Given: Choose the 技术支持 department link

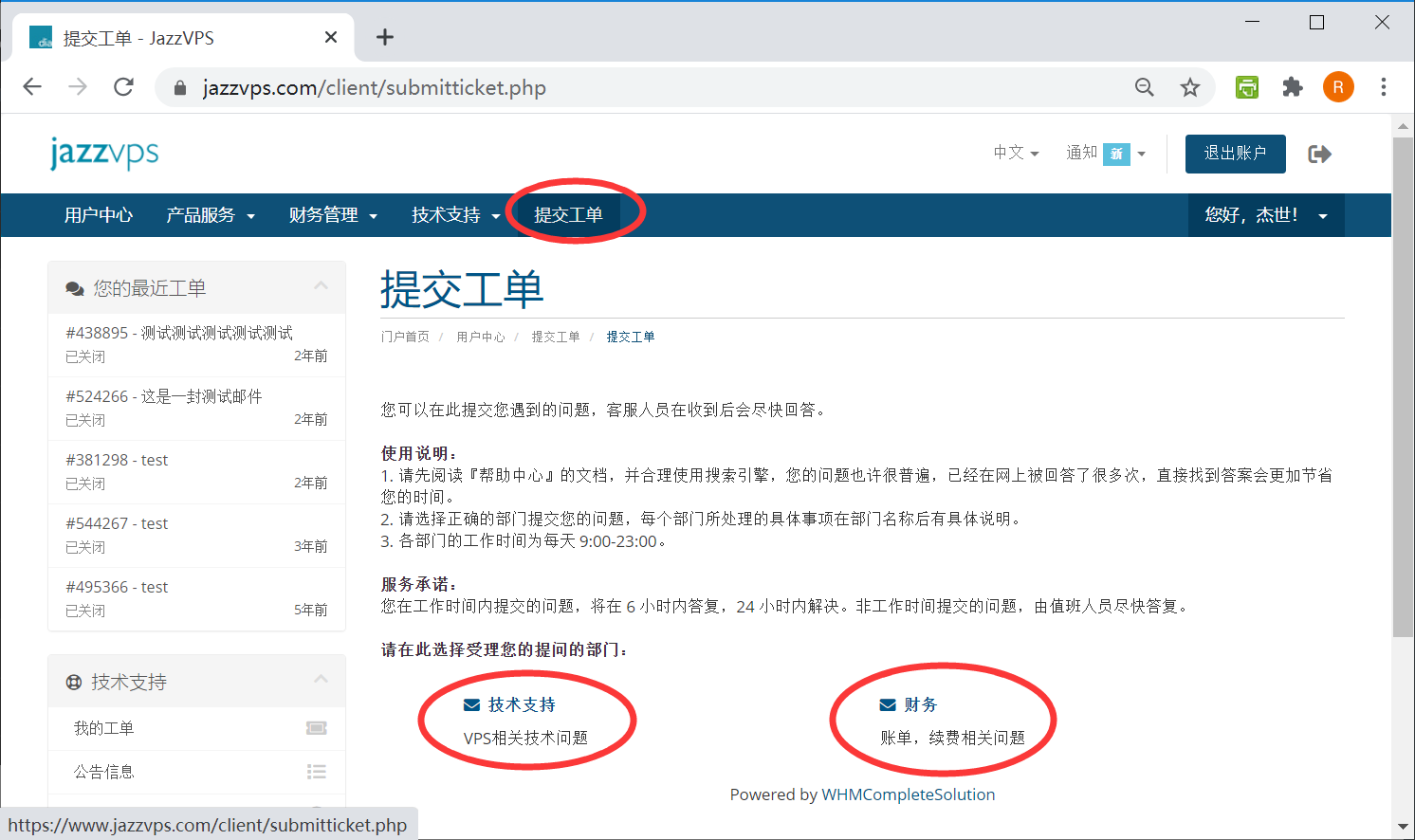Looking at the screenshot, I should (x=522, y=704).
